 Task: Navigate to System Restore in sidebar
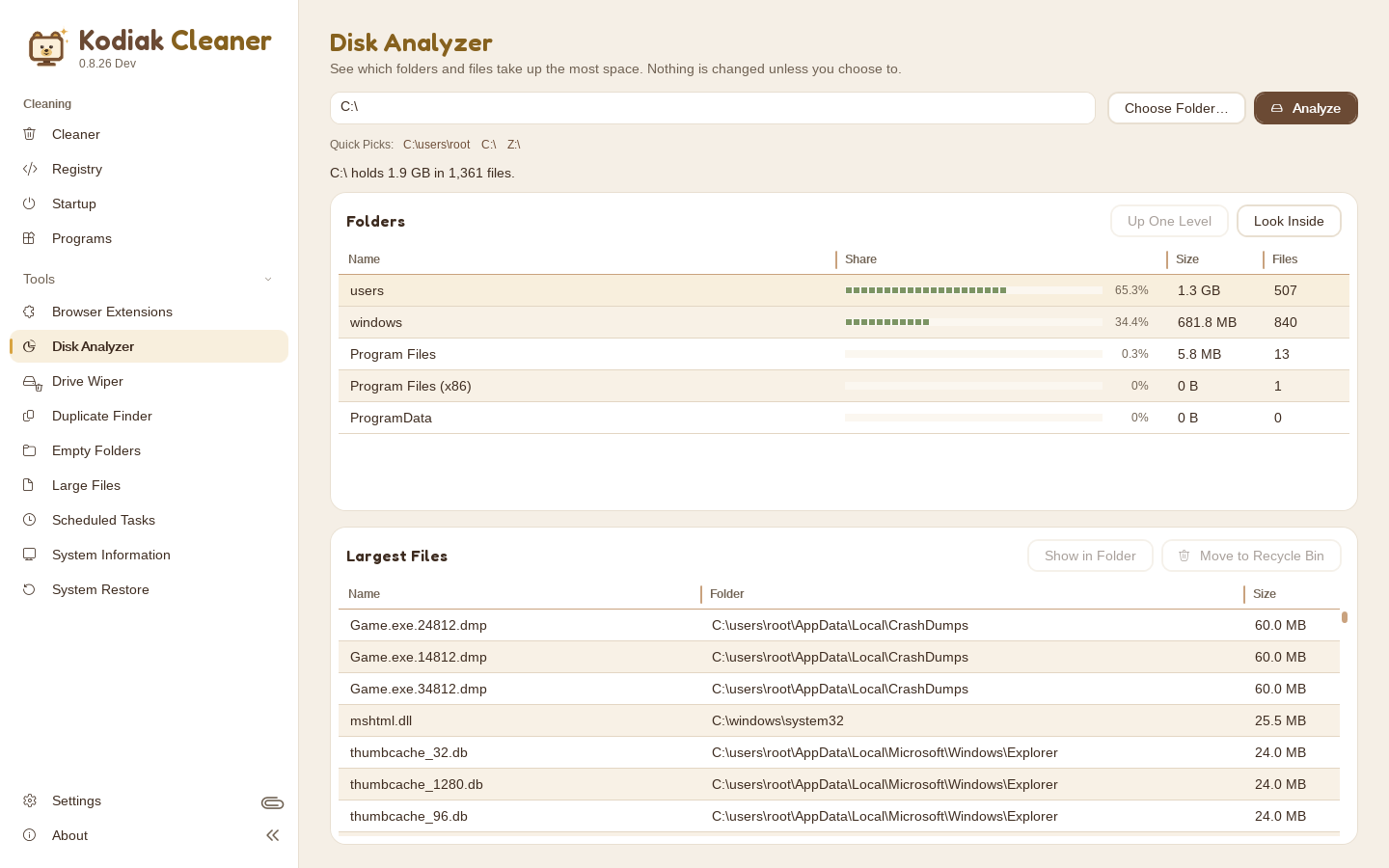pyautogui.click(x=150, y=589)
